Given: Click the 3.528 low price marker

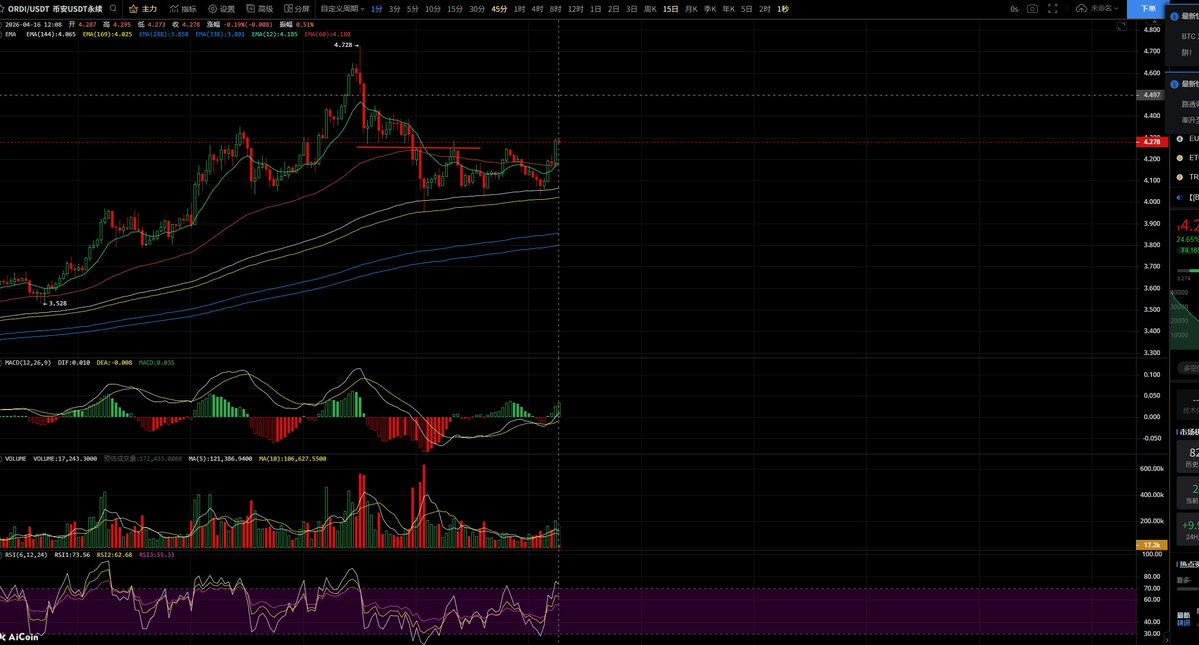Looking at the screenshot, I should [x=57, y=303].
